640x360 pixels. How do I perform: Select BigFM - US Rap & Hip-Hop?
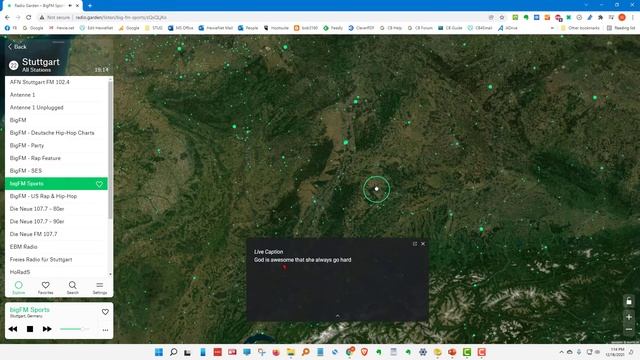(x=56, y=196)
